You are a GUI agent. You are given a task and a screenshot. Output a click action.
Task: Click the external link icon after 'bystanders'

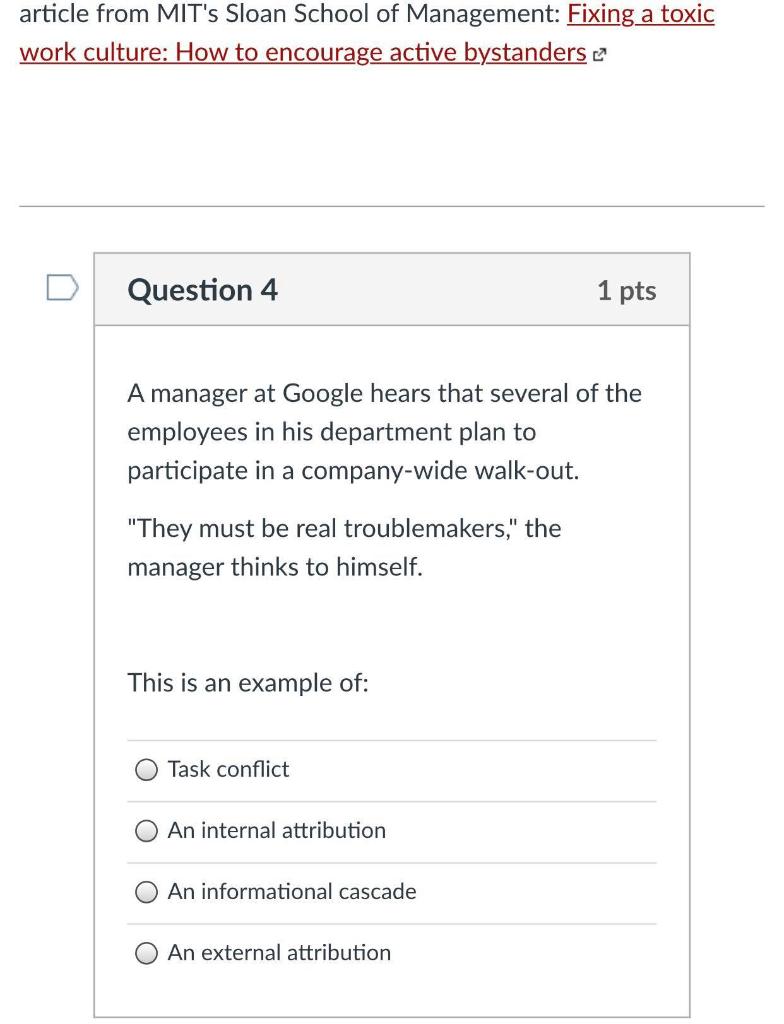[x=600, y=54]
